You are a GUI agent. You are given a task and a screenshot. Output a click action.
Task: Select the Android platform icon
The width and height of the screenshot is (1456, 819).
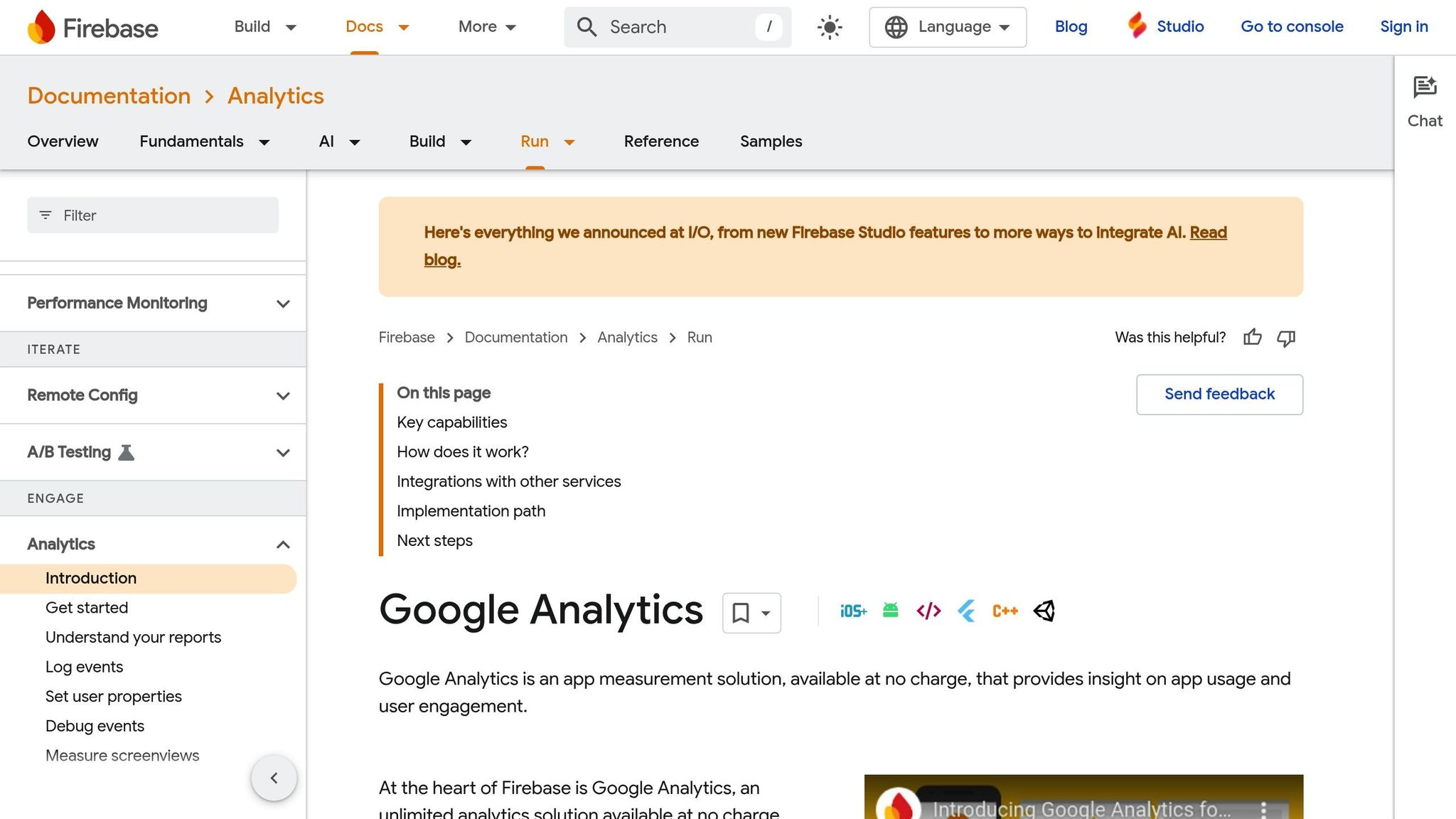(x=890, y=610)
